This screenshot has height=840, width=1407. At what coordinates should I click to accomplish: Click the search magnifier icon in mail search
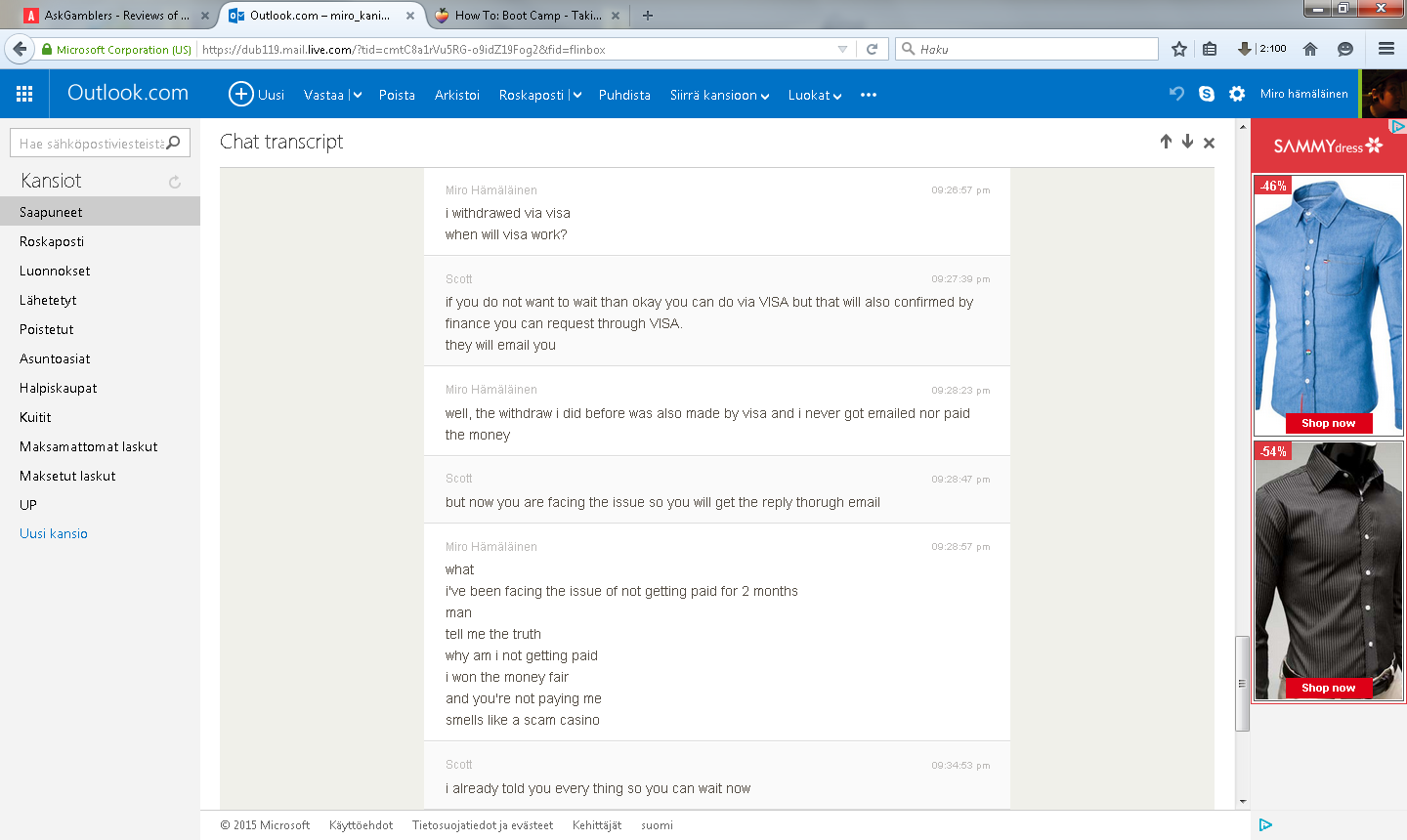(x=174, y=143)
